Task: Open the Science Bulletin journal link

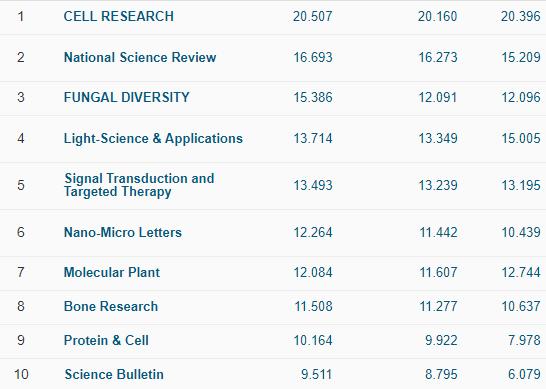Action: (114, 374)
